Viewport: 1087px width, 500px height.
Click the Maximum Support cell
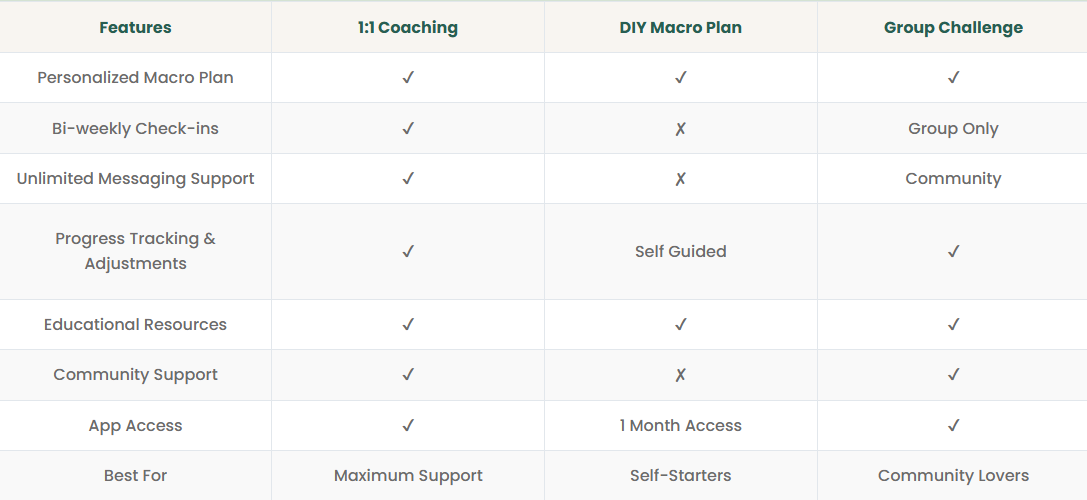pyautogui.click(x=408, y=476)
